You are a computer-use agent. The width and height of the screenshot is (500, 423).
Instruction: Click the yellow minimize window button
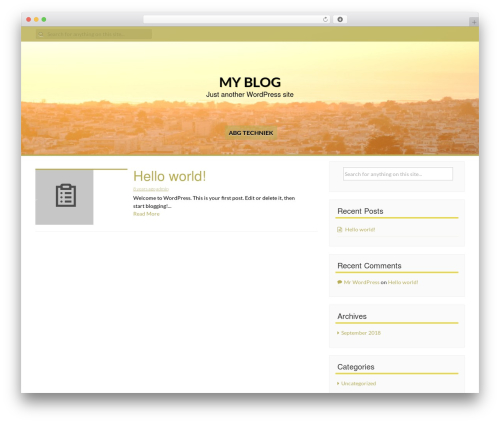pyautogui.click(x=36, y=19)
